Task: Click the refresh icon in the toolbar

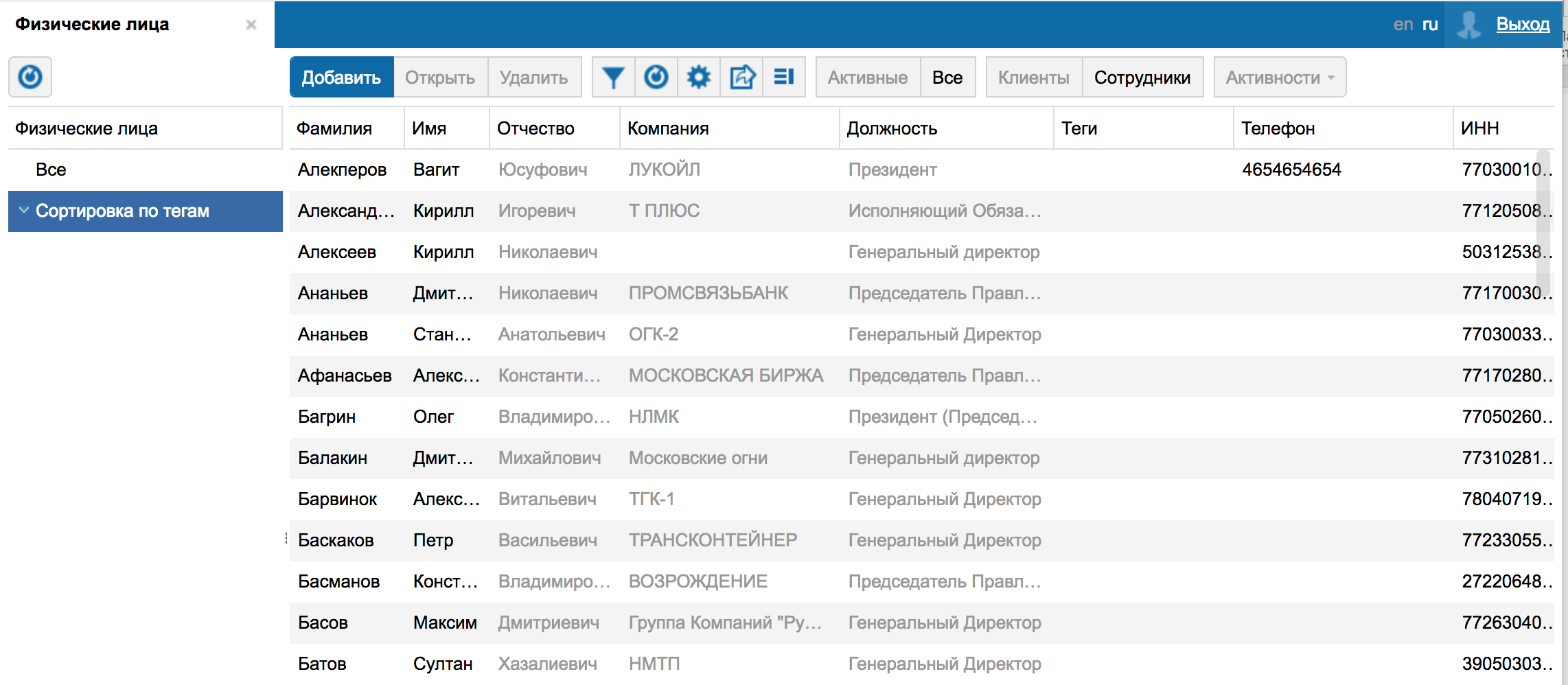Action: tap(656, 78)
